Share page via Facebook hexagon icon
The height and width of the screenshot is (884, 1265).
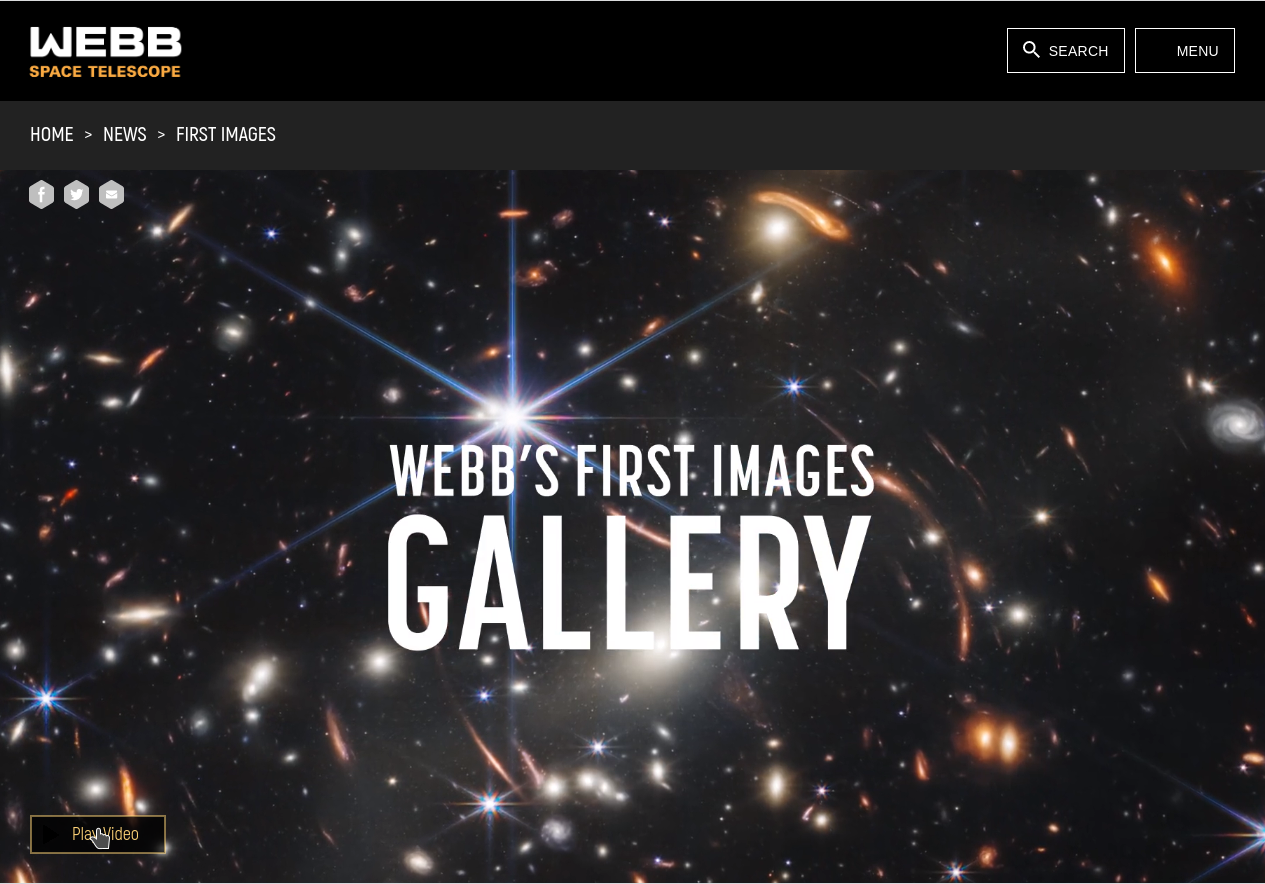click(x=41, y=194)
